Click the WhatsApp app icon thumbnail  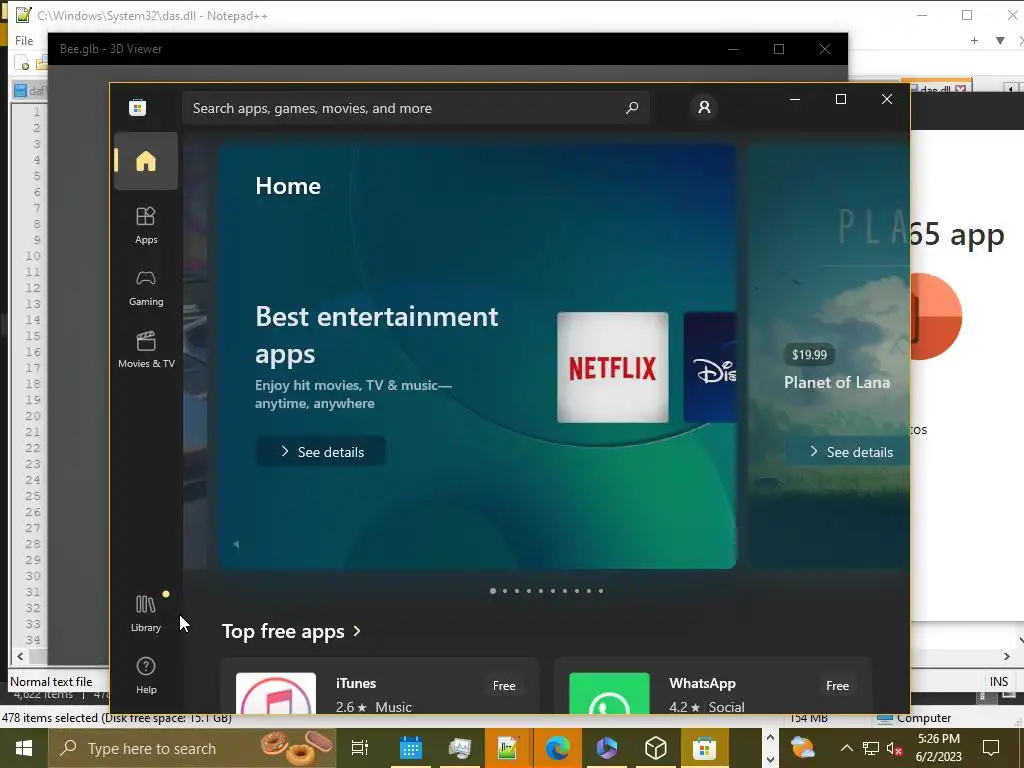(609, 693)
